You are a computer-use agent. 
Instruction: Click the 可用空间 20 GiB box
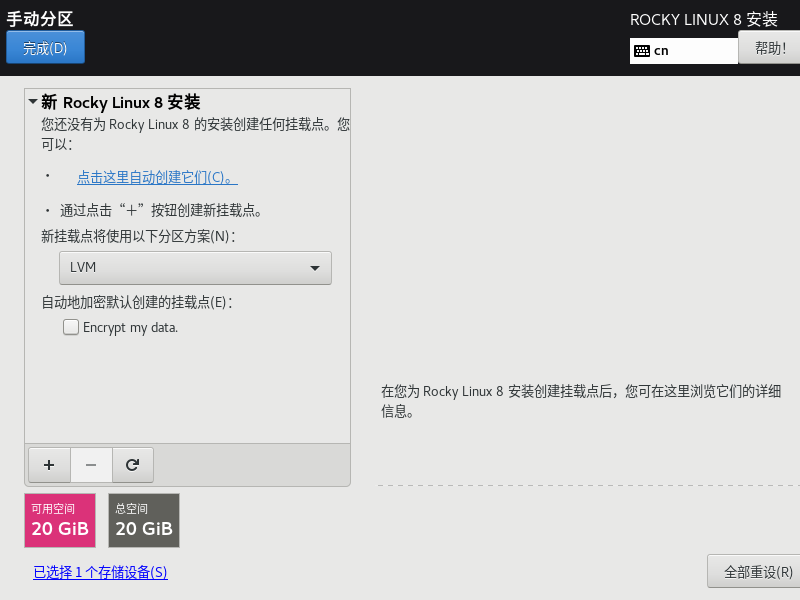[x=60, y=520]
